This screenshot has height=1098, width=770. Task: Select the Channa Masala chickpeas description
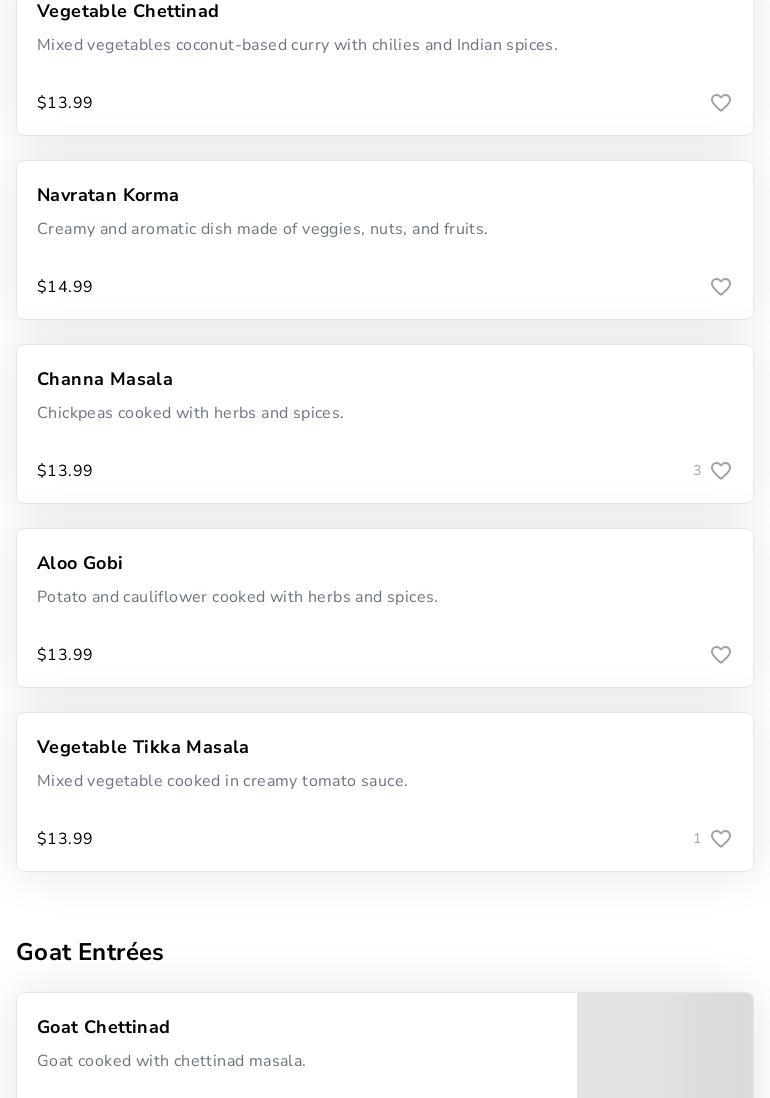click(x=190, y=413)
